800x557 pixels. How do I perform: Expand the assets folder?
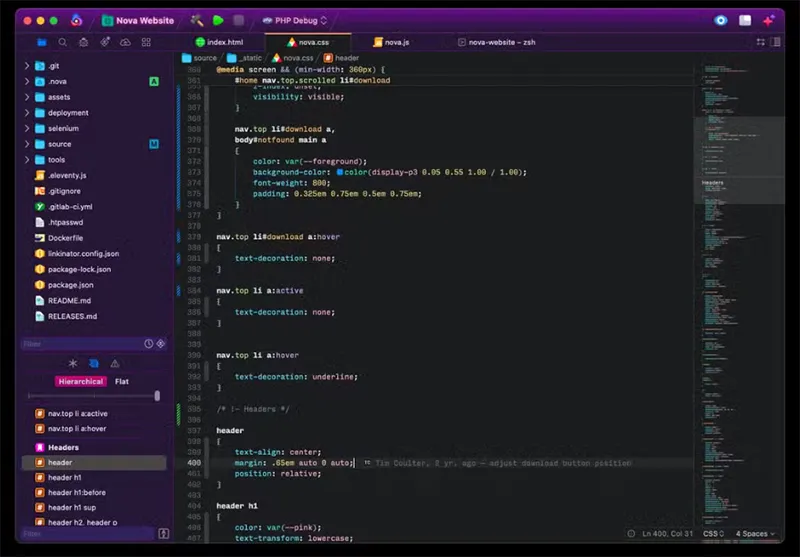[27, 97]
